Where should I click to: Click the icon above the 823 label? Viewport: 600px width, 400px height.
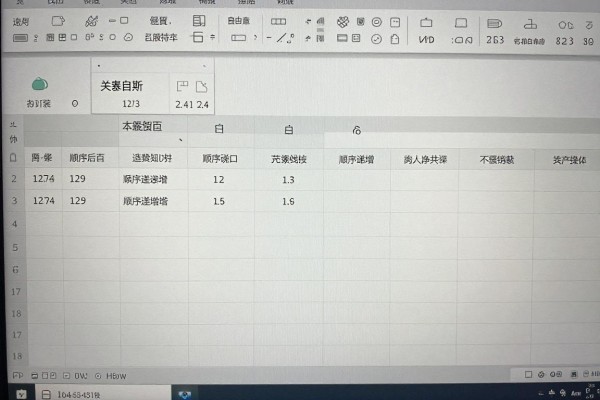tap(565, 26)
